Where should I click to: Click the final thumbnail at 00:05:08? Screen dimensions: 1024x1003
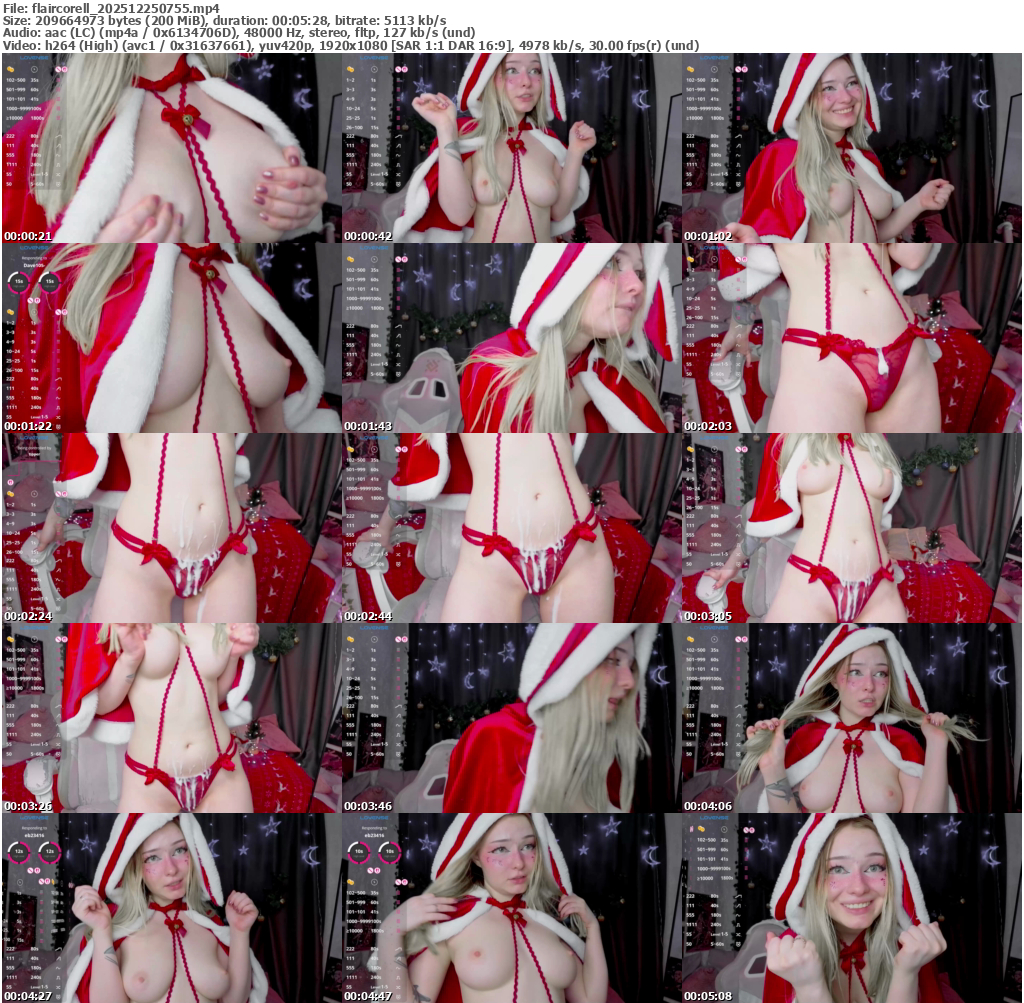tap(851, 907)
